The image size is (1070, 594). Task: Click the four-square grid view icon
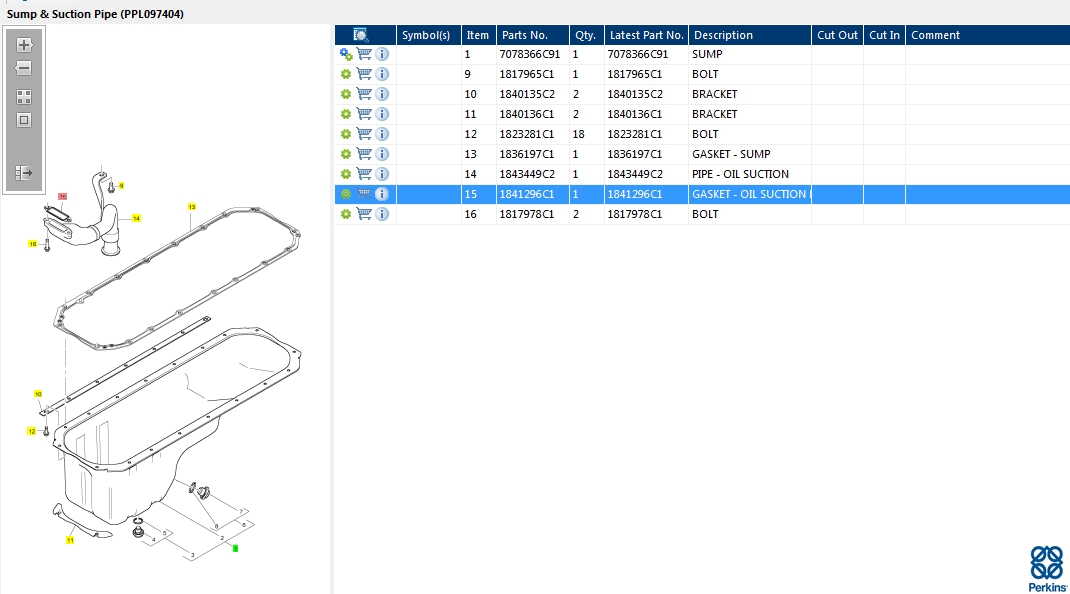(x=24, y=97)
